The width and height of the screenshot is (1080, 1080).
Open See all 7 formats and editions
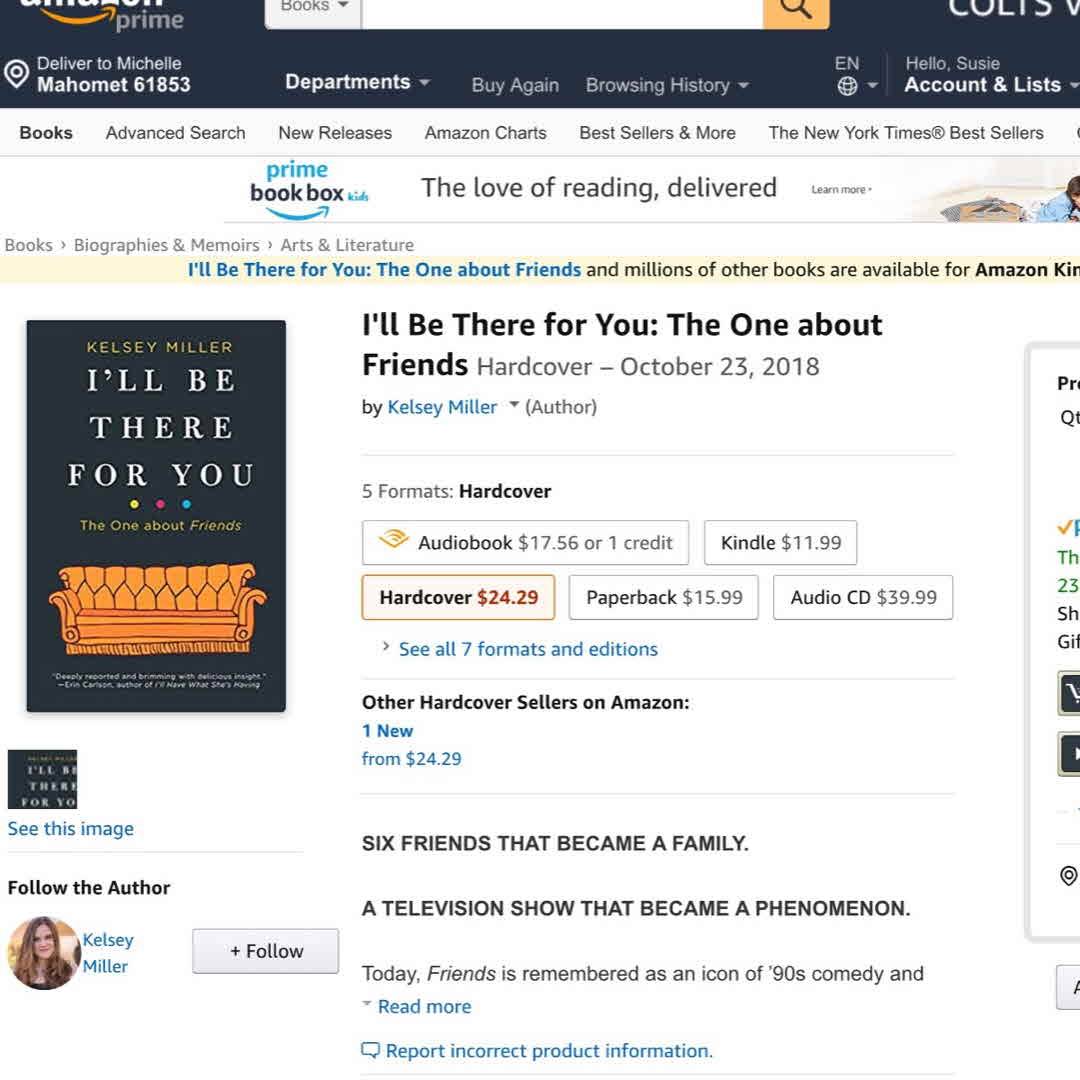[528, 649]
